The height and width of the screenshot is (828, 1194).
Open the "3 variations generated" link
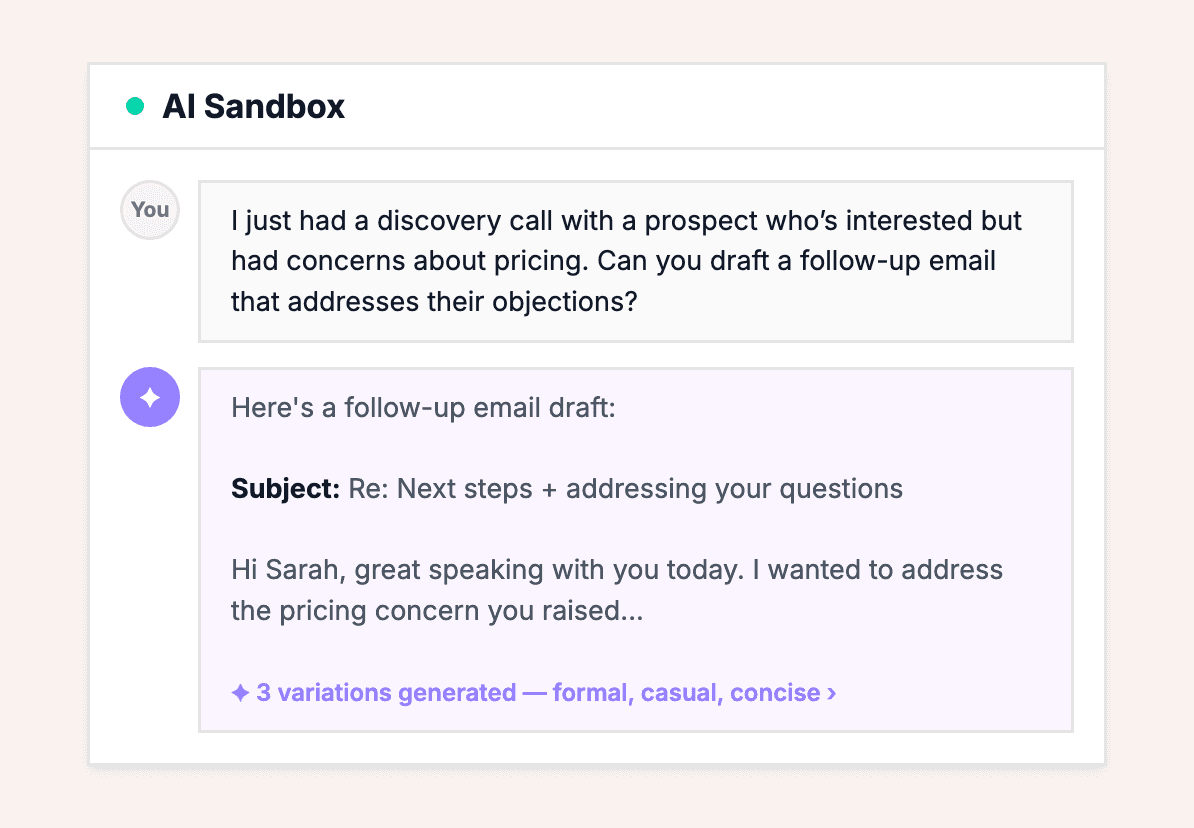[386, 693]
